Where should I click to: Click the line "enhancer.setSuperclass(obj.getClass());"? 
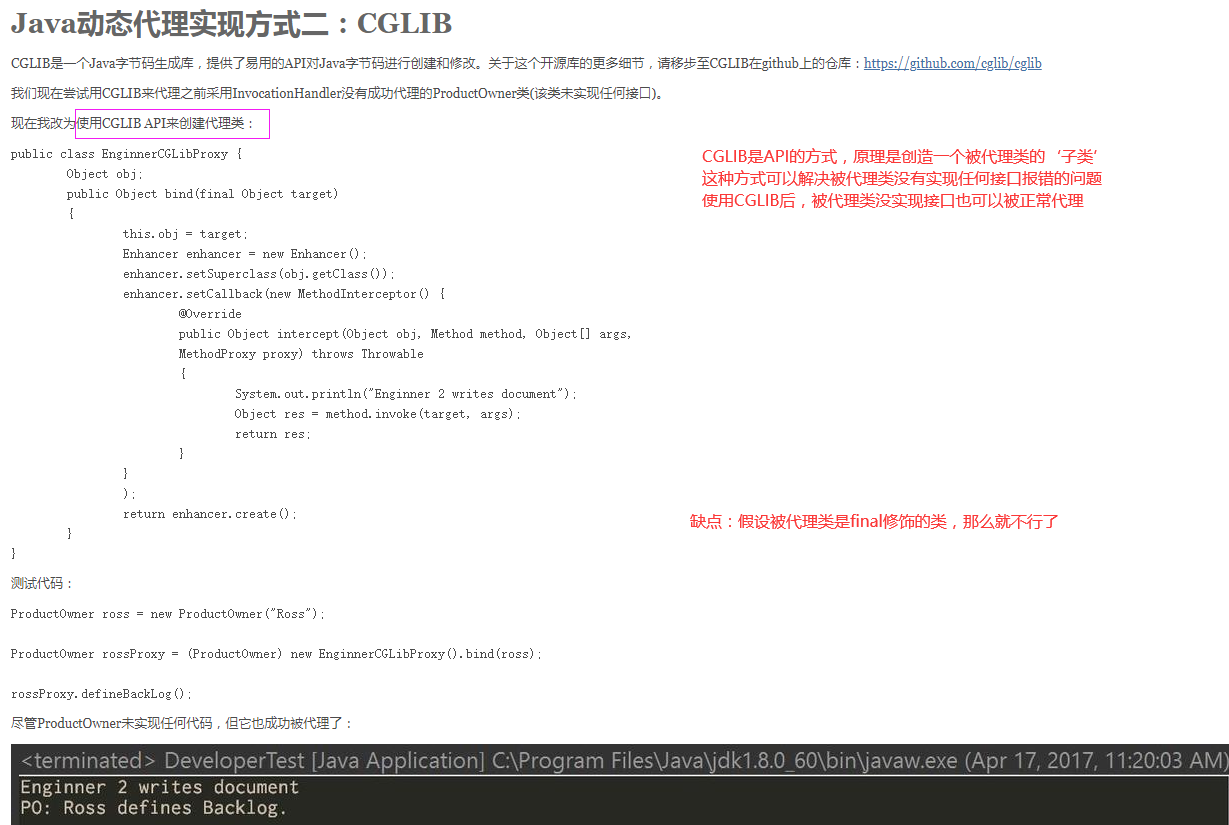[259, 274]
